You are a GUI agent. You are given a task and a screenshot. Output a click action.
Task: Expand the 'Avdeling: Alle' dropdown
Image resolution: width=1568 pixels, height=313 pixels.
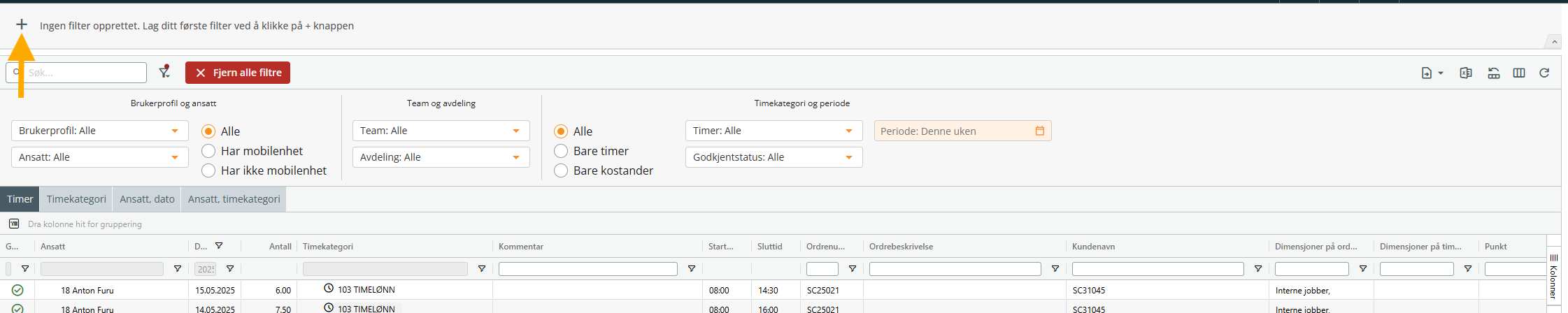click(441, 157)
